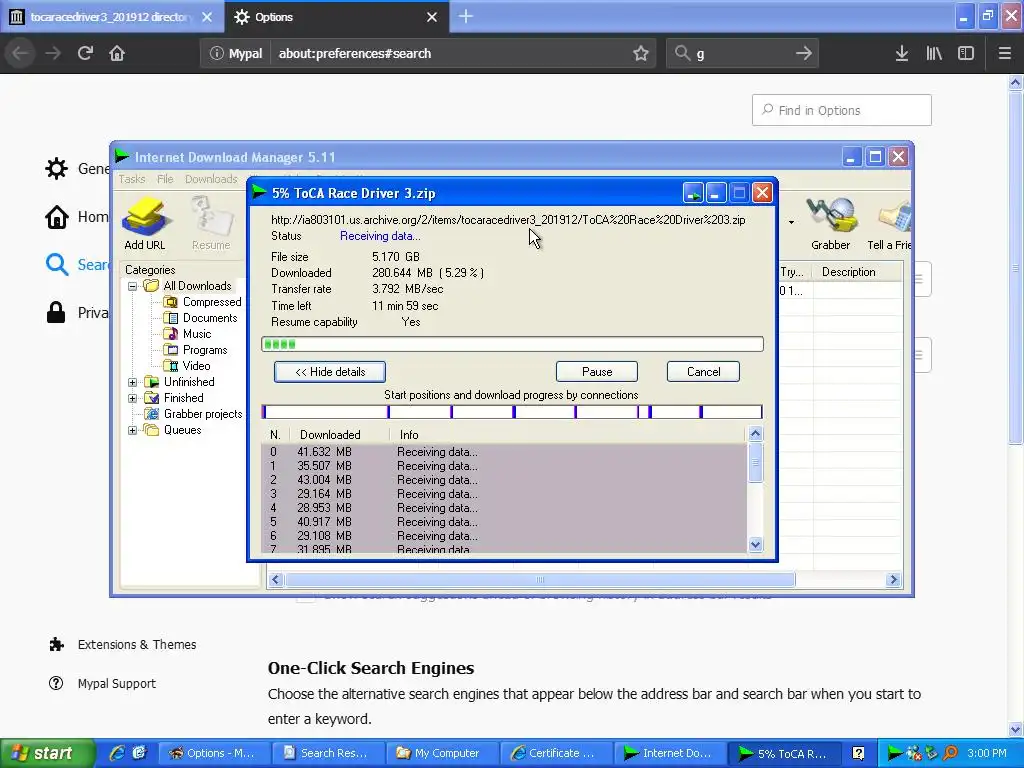Open the Certificate taskbar button

pos(555,753)
